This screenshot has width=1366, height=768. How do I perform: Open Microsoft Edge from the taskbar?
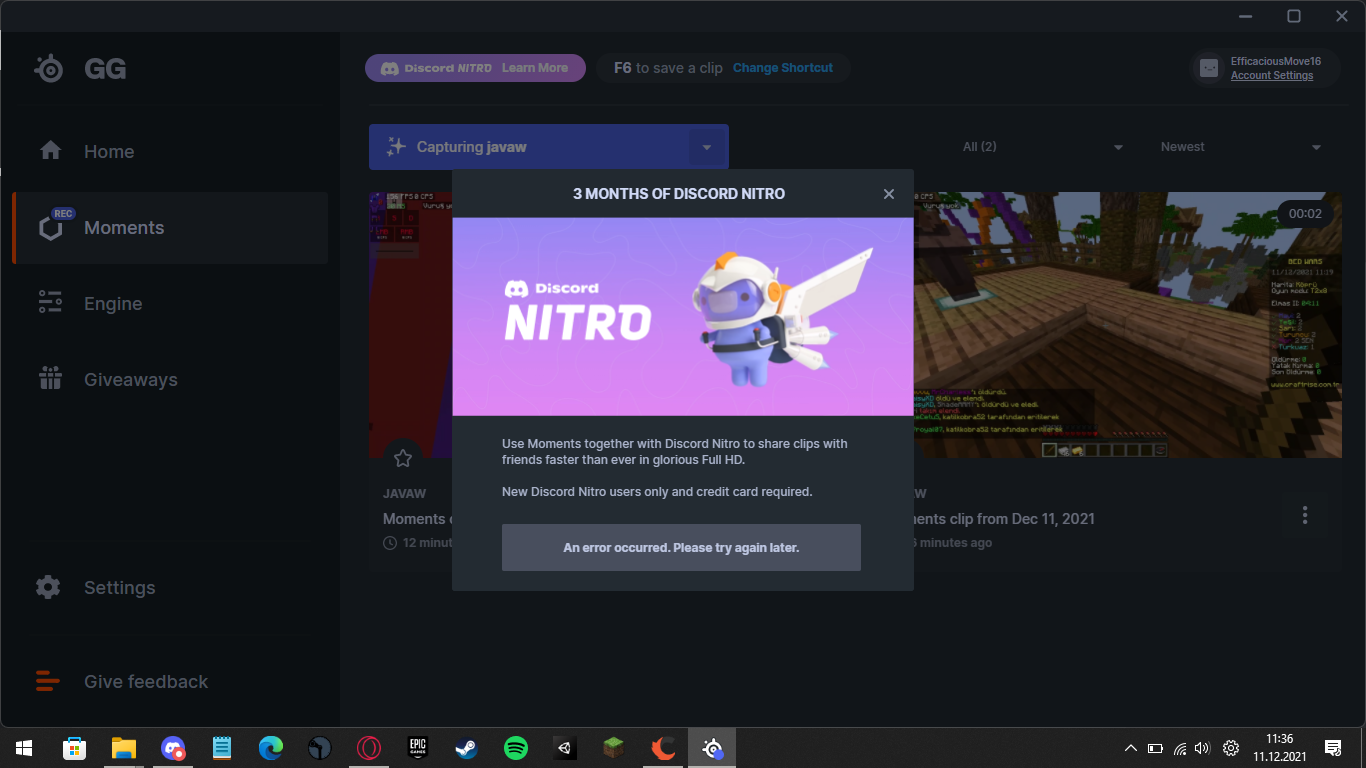coord(270,748)
